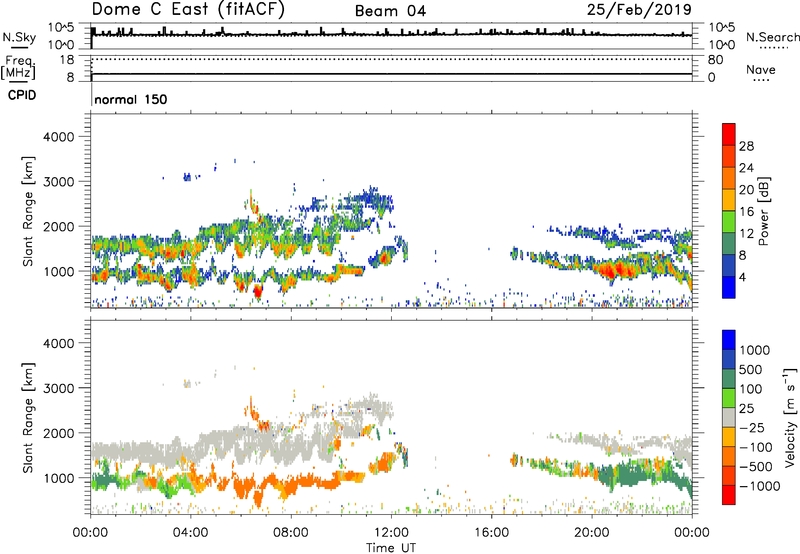
Task: Click the 'Velocity [m s-1]' colorbar label
Action: click(790, 417)
